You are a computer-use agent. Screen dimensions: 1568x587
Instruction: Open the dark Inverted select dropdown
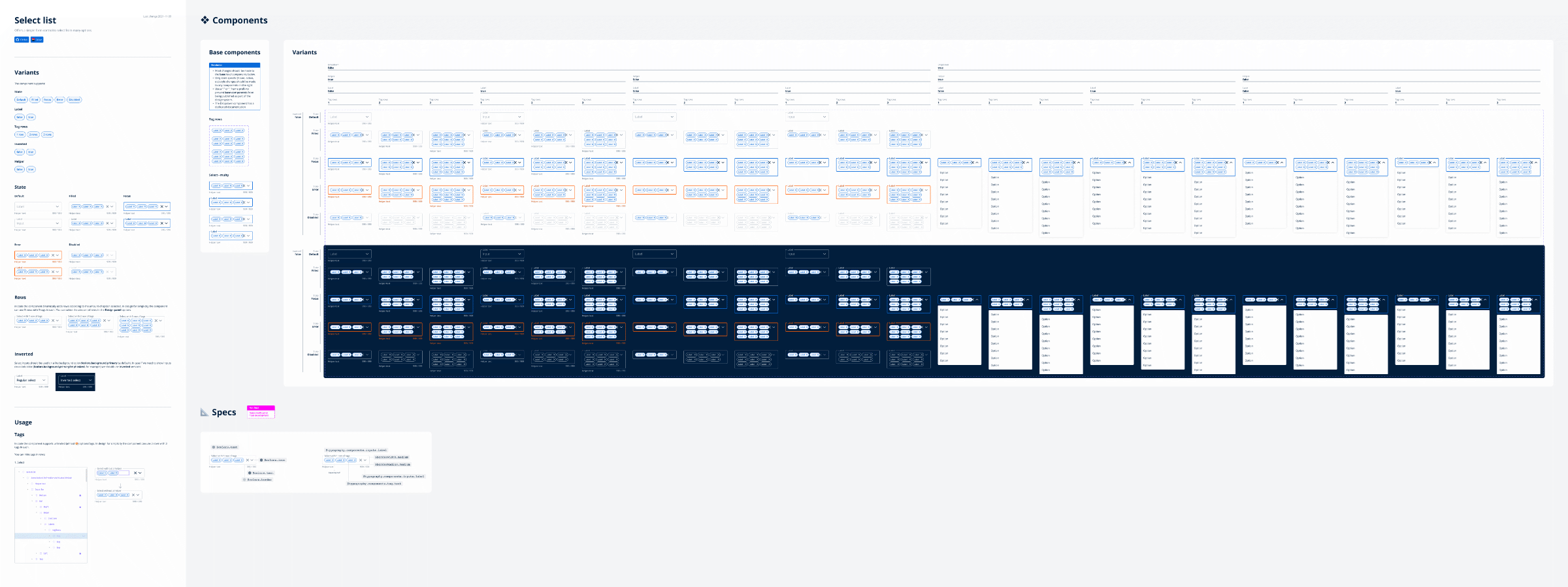76,380
